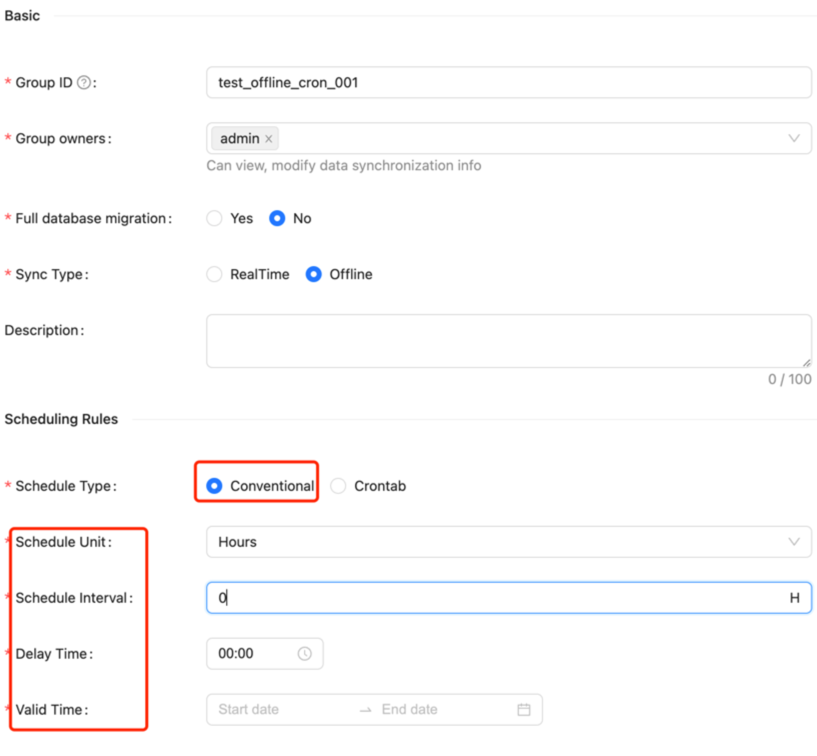Click the Group ID text field
Viewport: 817px width, 756px height.
click(x=508, y=83)
